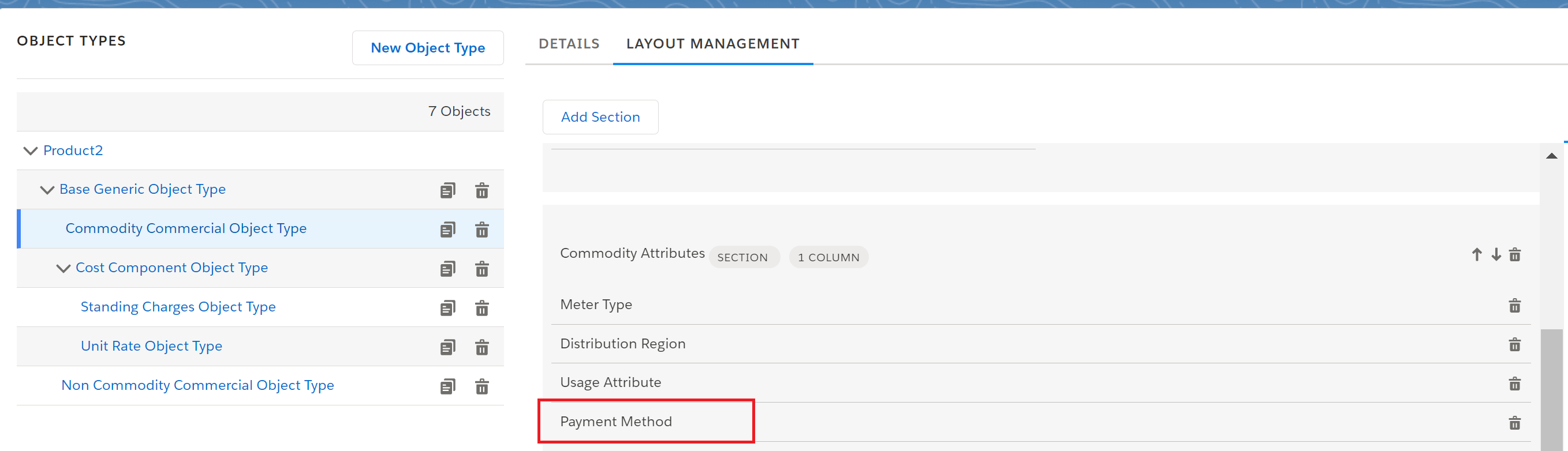
Task: Clone Standing Charges Object Type
Action: [x=447, y=308]
